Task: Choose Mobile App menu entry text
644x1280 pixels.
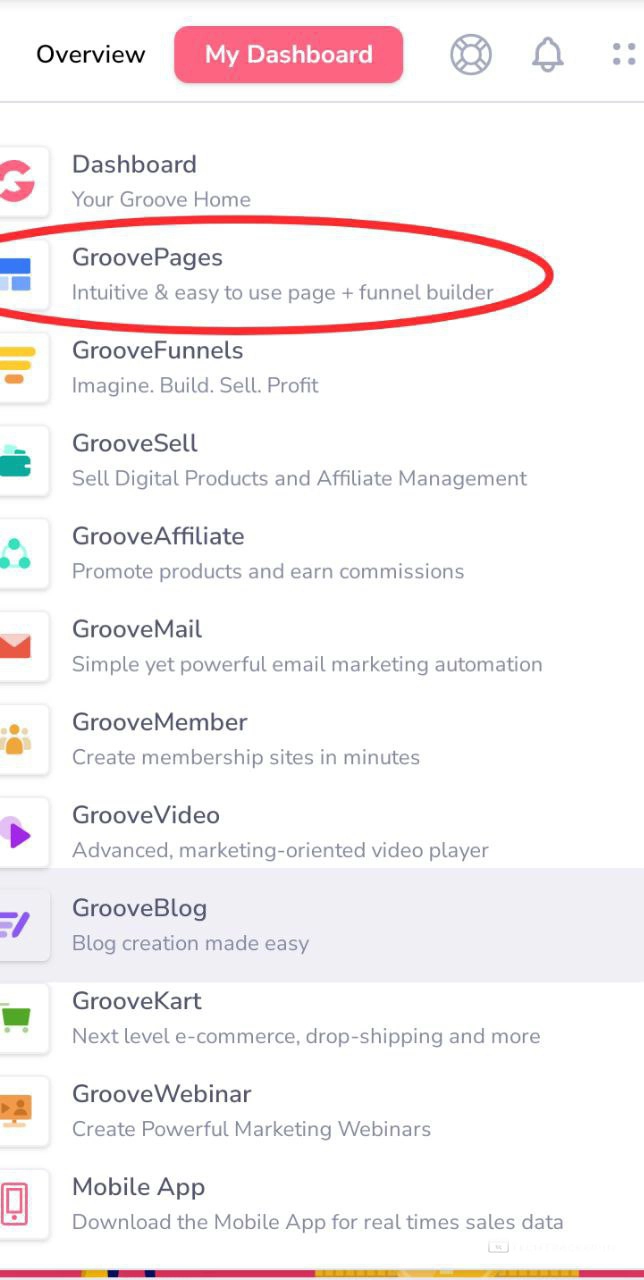Action: [x=139, y=1188]
